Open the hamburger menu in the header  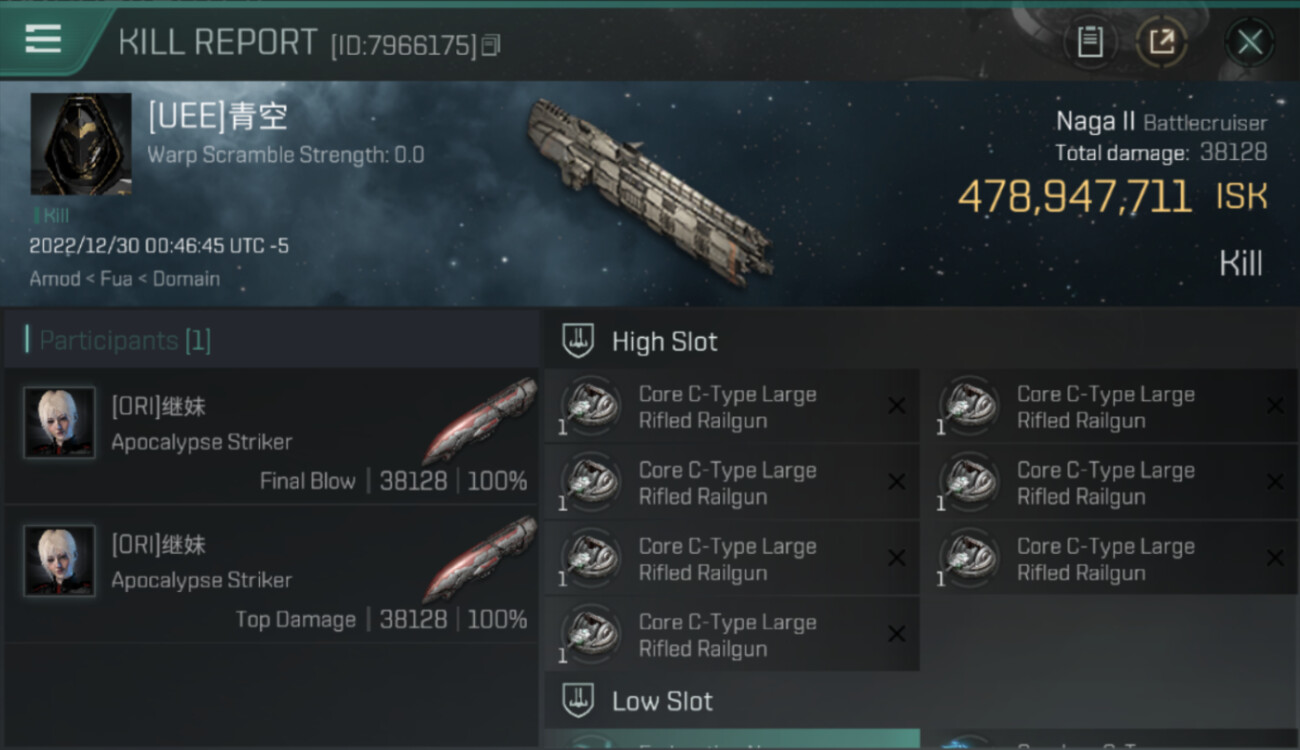point(43,39)
